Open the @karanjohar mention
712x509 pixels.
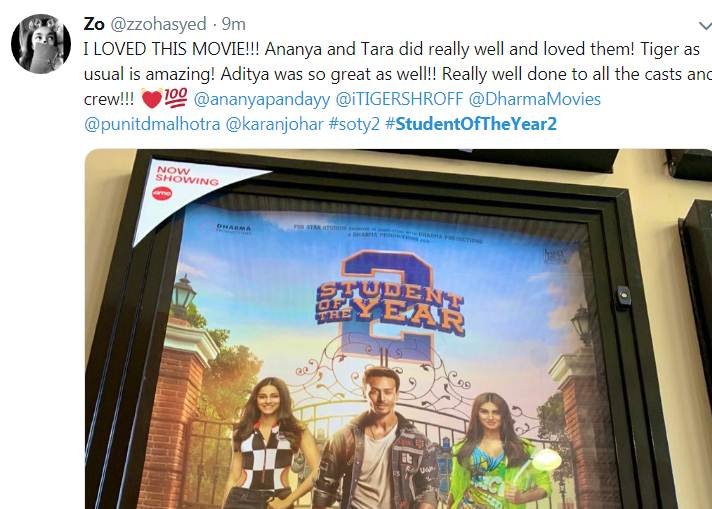(x=274, y=124)
